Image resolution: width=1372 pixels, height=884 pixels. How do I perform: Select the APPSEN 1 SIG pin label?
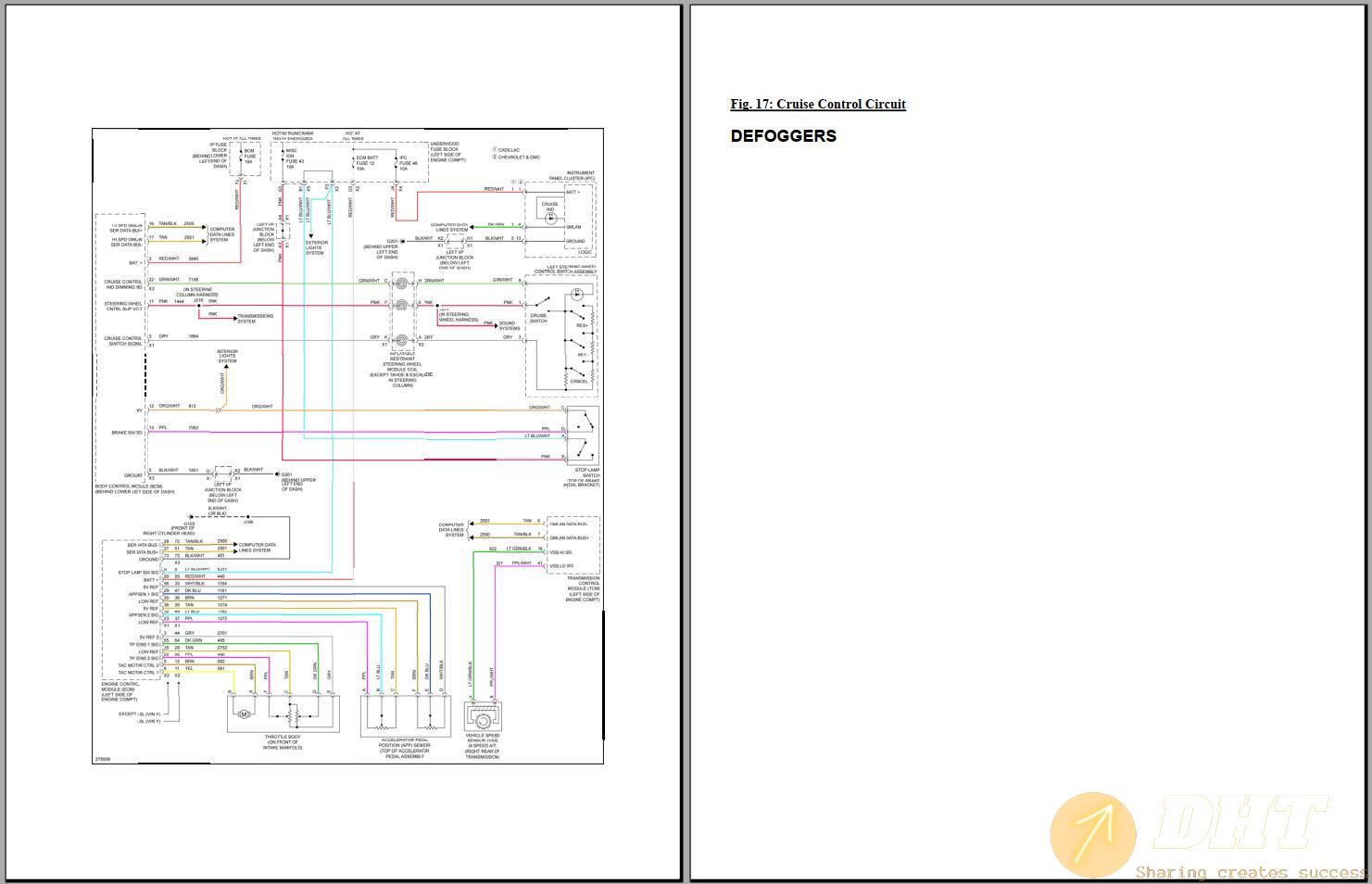tap(143, 594)
